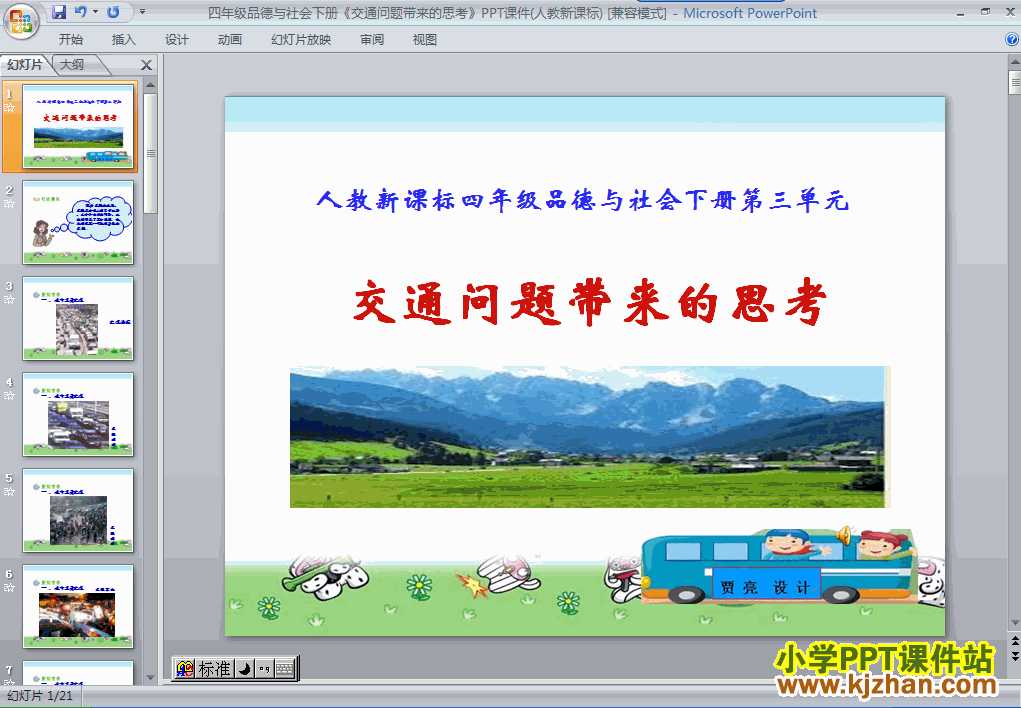
Task: Switch to the 幻灯片 pane tab
Action: point(25,64)
